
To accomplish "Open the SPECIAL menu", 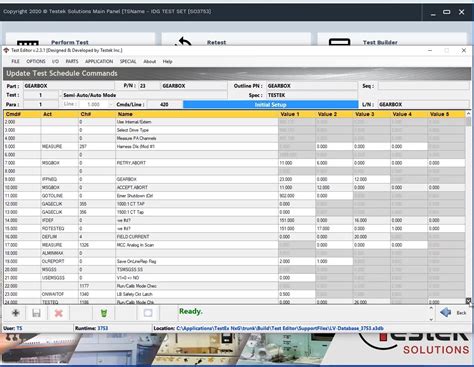I will click(x=128, y=61).
